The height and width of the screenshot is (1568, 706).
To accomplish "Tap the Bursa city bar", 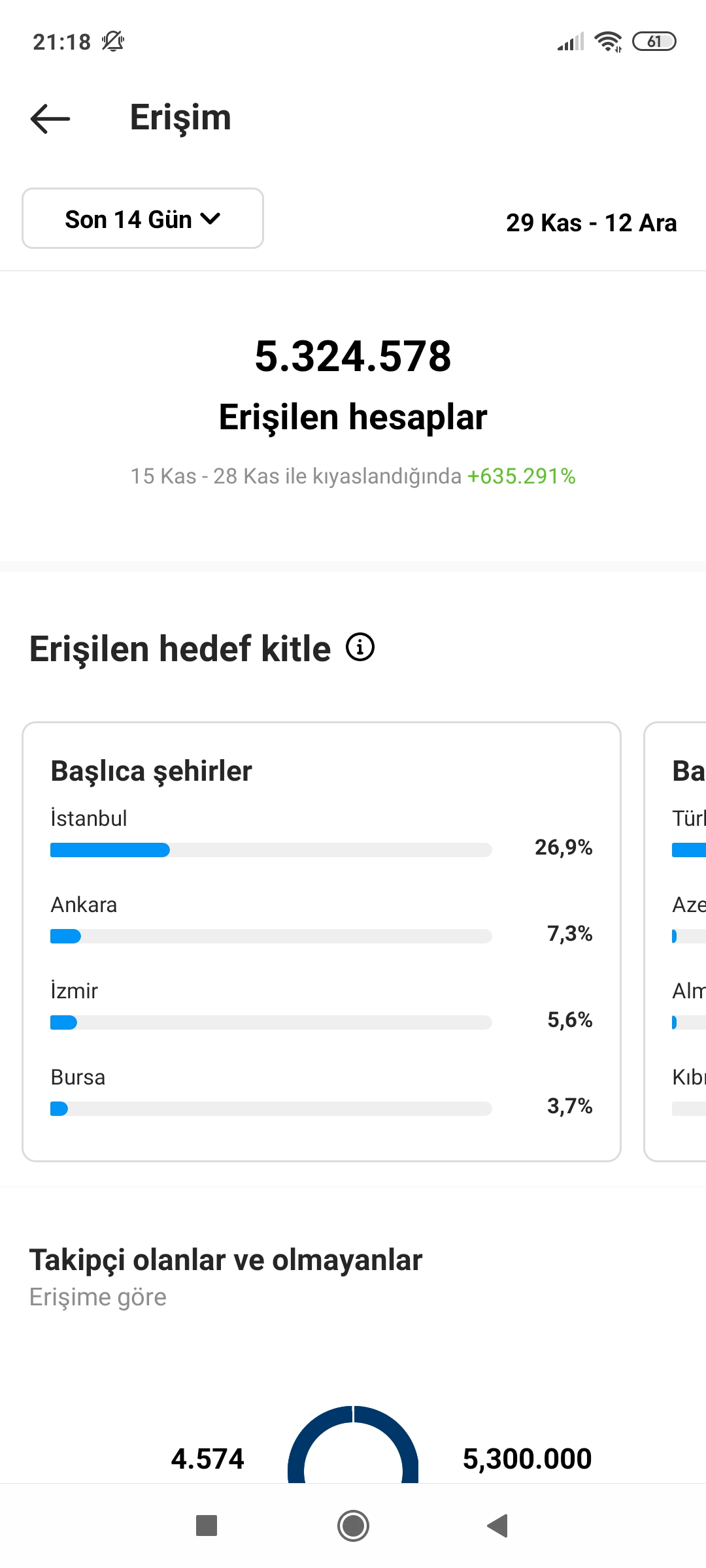I will [x=271, y=1109].
